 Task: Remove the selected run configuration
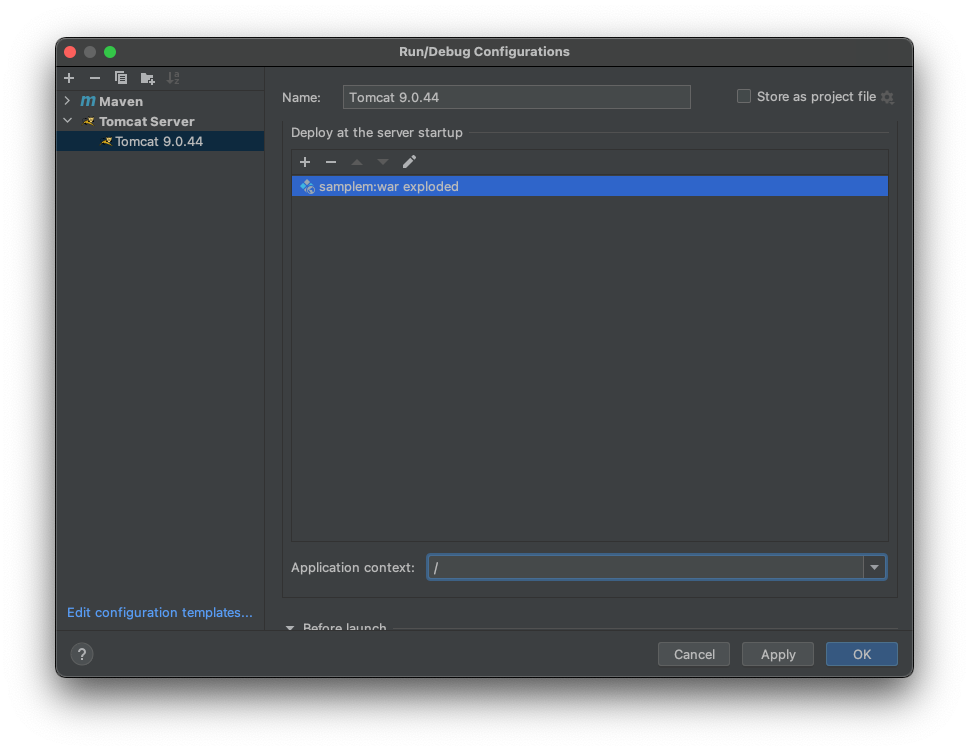coord(95,78)
